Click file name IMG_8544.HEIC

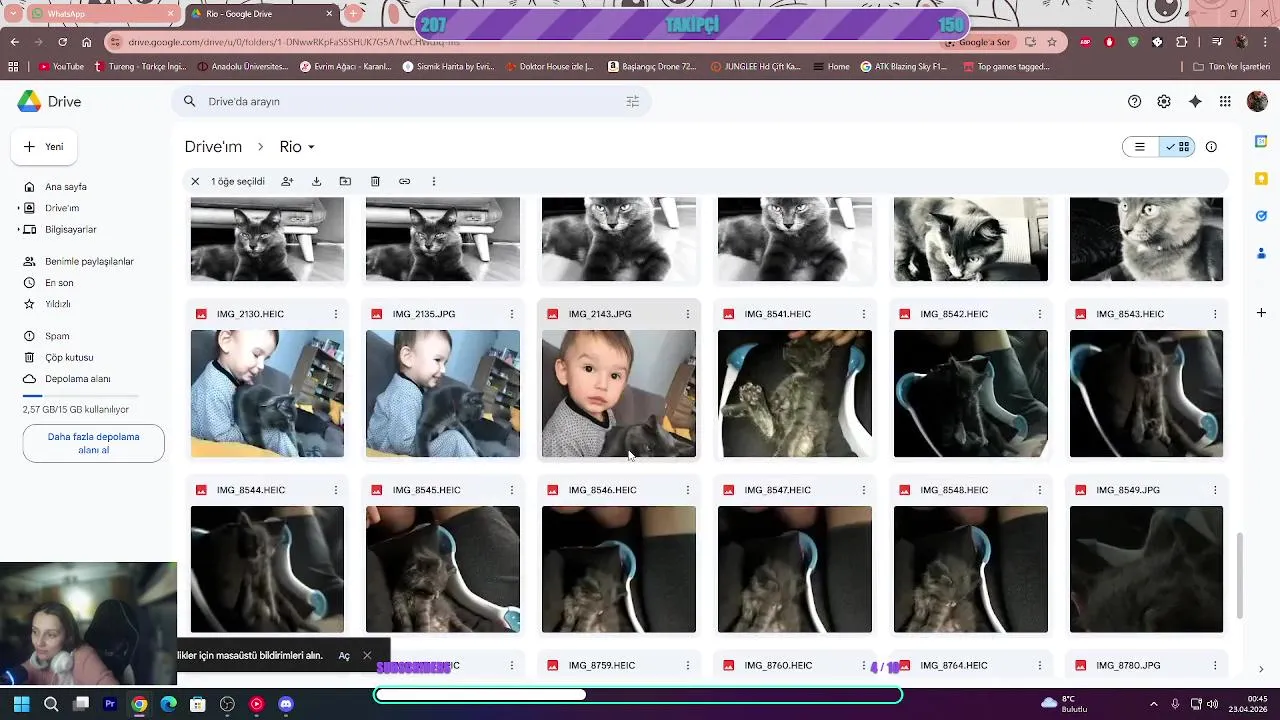(251, 490)
